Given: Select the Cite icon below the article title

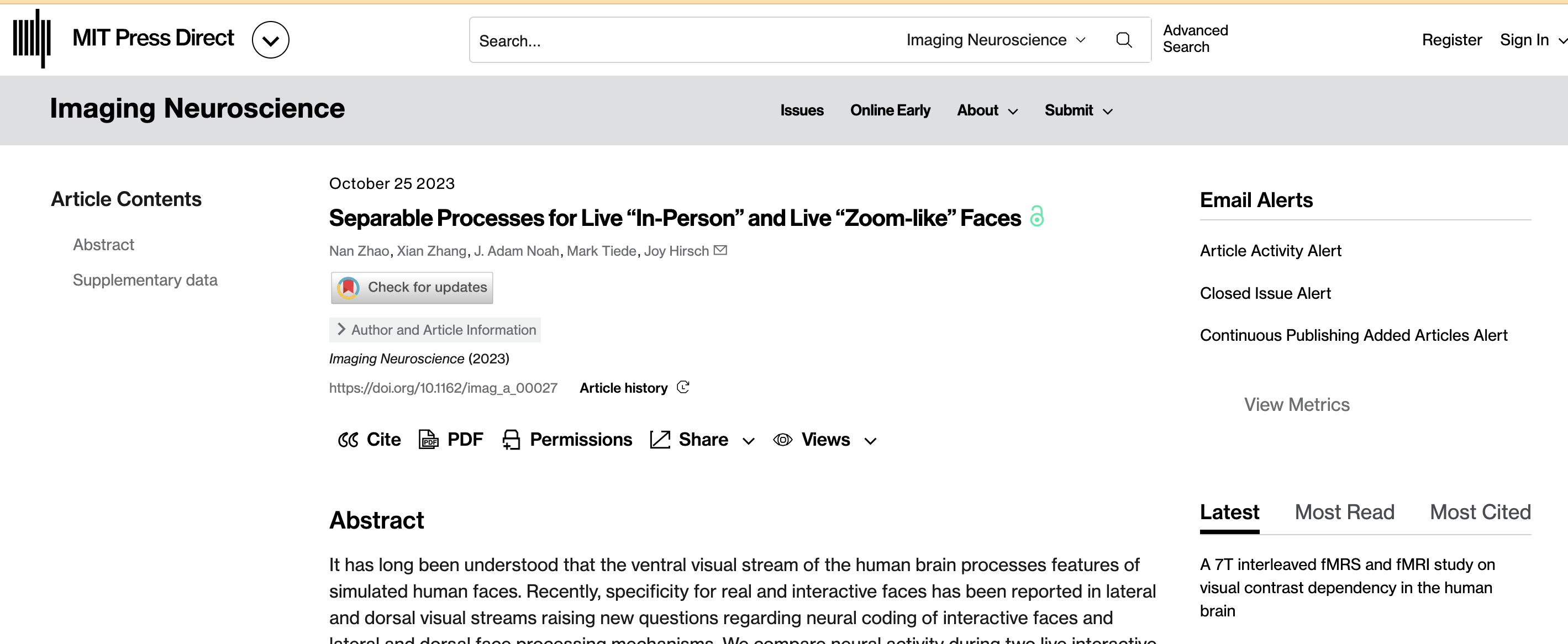Looking at the screenshot, I should 348,440.
